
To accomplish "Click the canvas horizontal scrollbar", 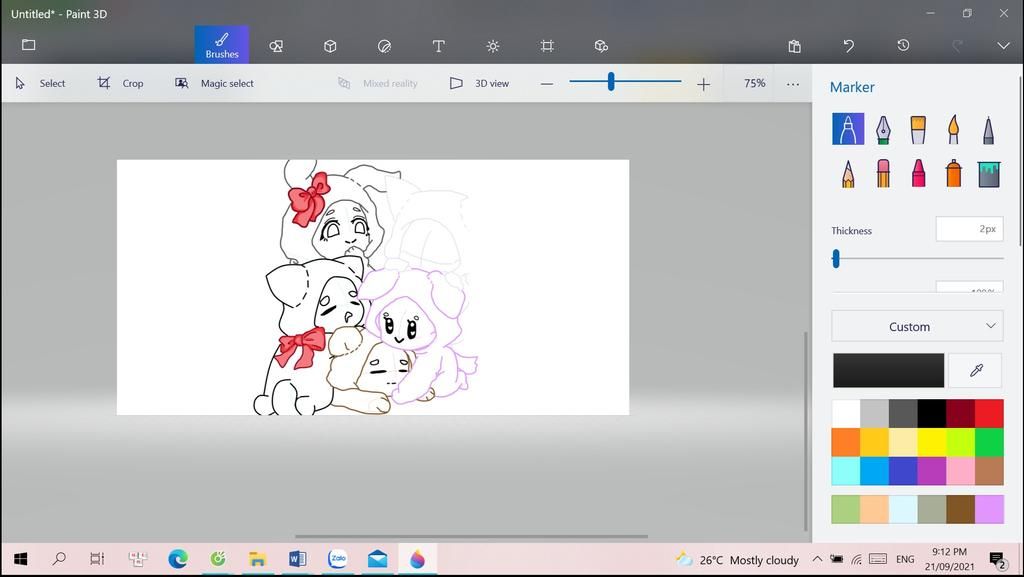I will (471, 537).
